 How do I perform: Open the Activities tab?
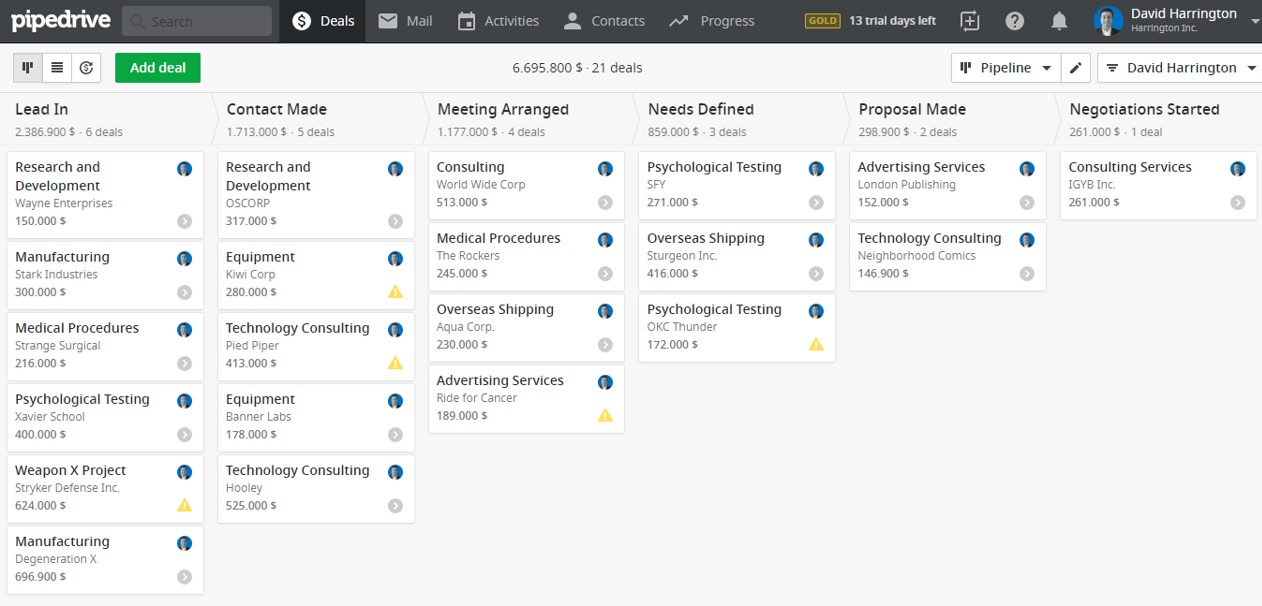[497, 21]
